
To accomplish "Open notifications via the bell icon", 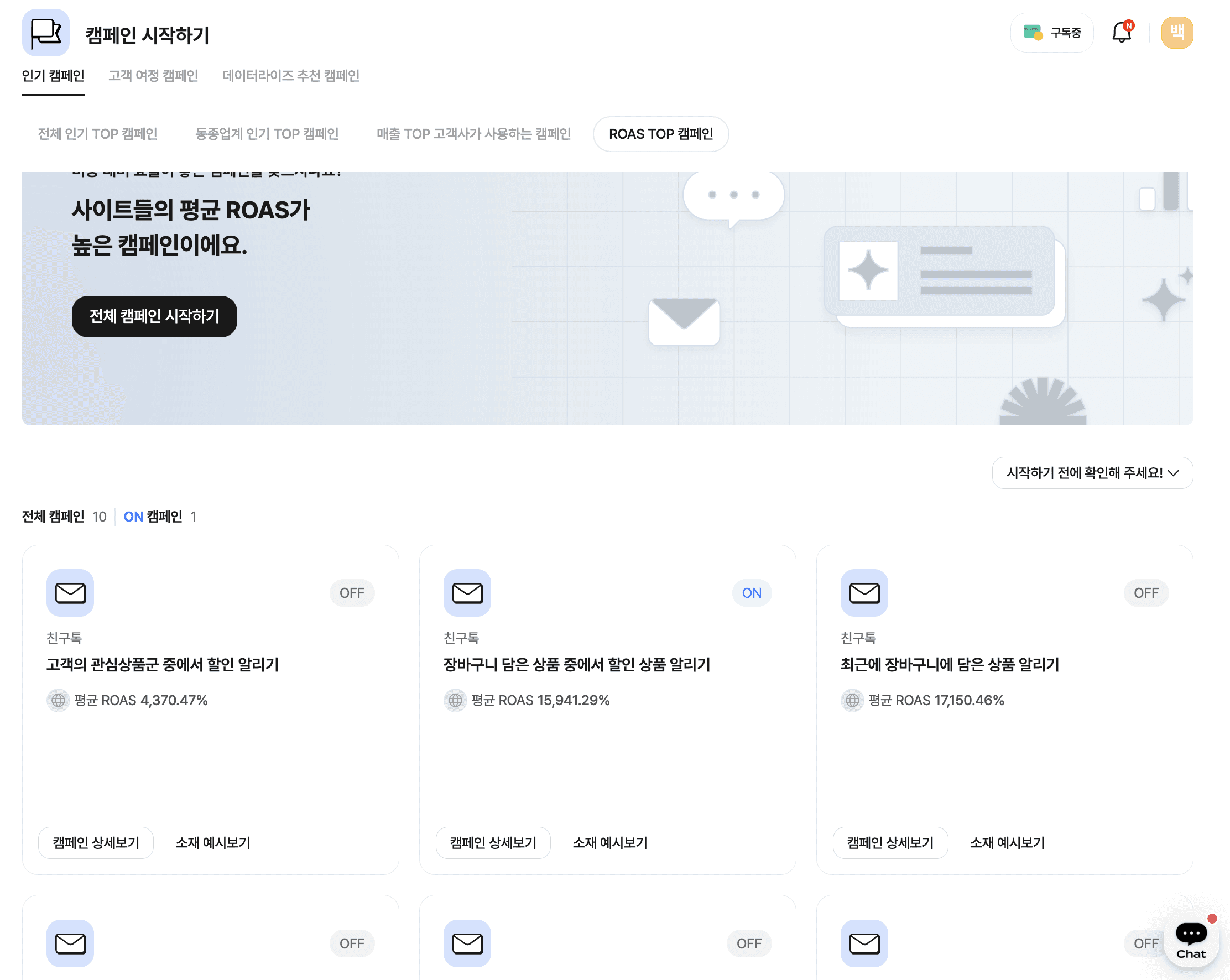I will tap(1122, 33).
